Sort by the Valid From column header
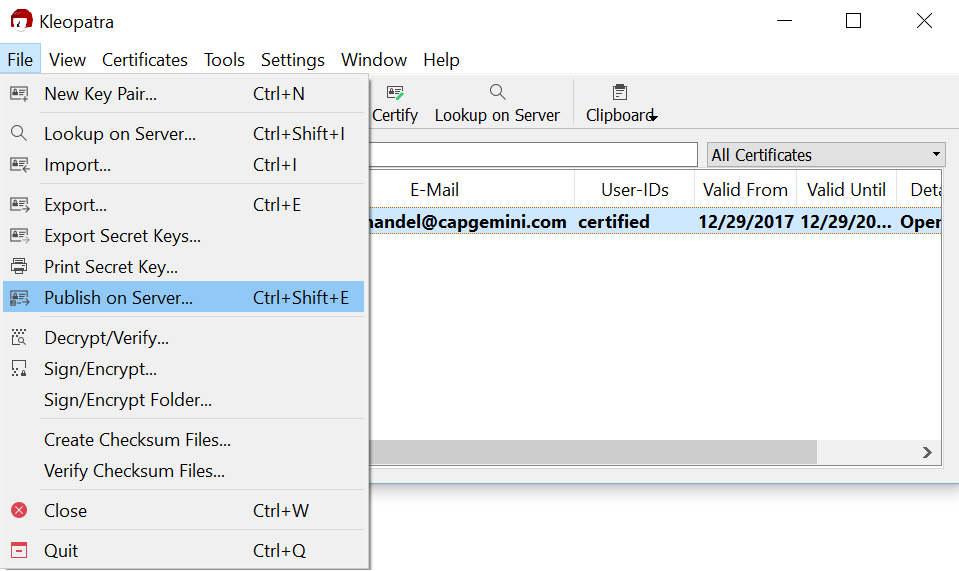The image size is (959, 571). [x=745, y=189]
